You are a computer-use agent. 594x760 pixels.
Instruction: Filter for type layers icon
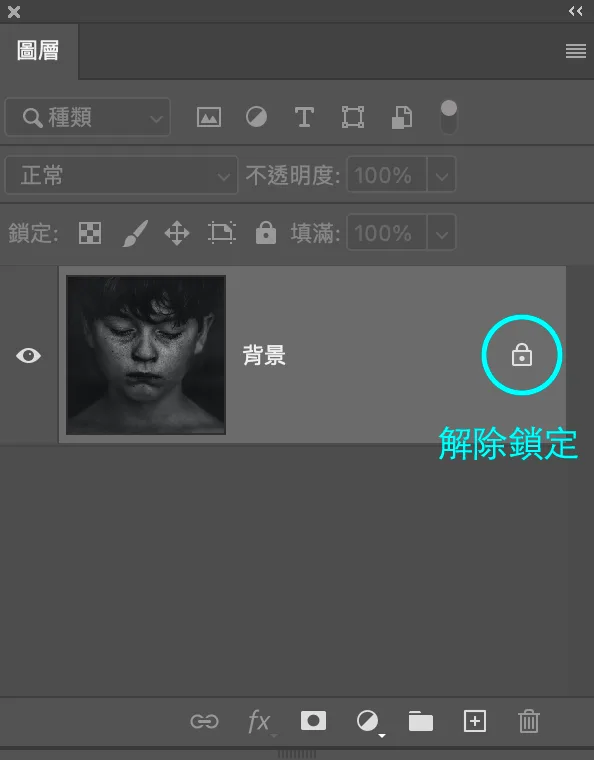click(x=304, y=117)
